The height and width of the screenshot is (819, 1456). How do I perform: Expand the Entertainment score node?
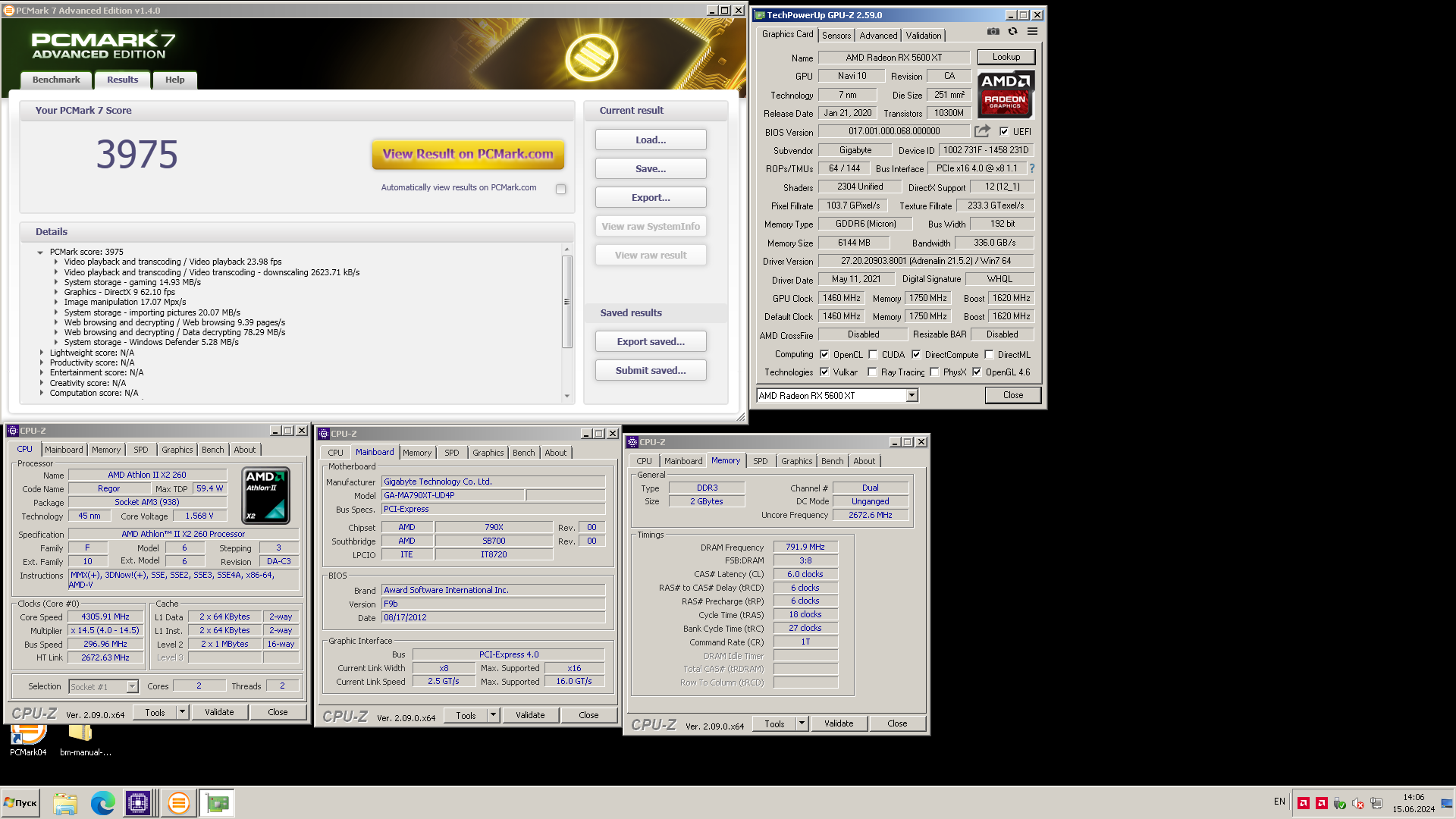[41, 372]
